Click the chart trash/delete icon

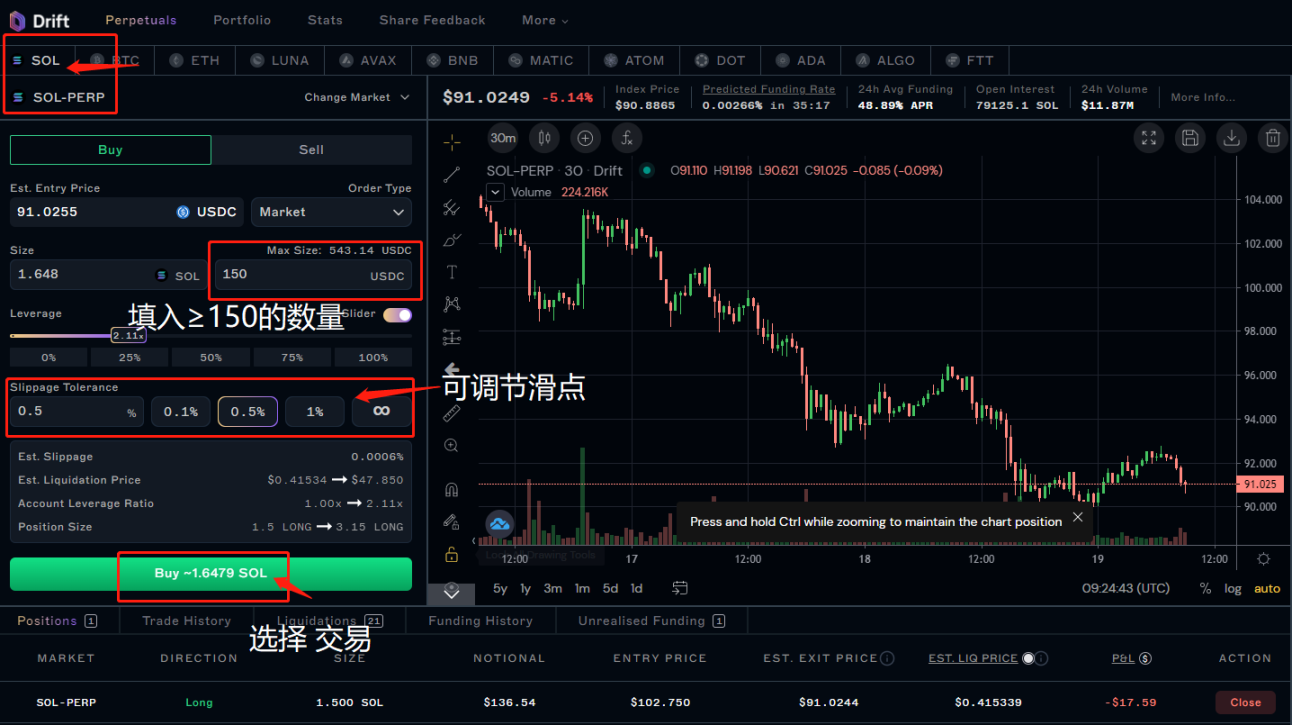click(1272, 138)
